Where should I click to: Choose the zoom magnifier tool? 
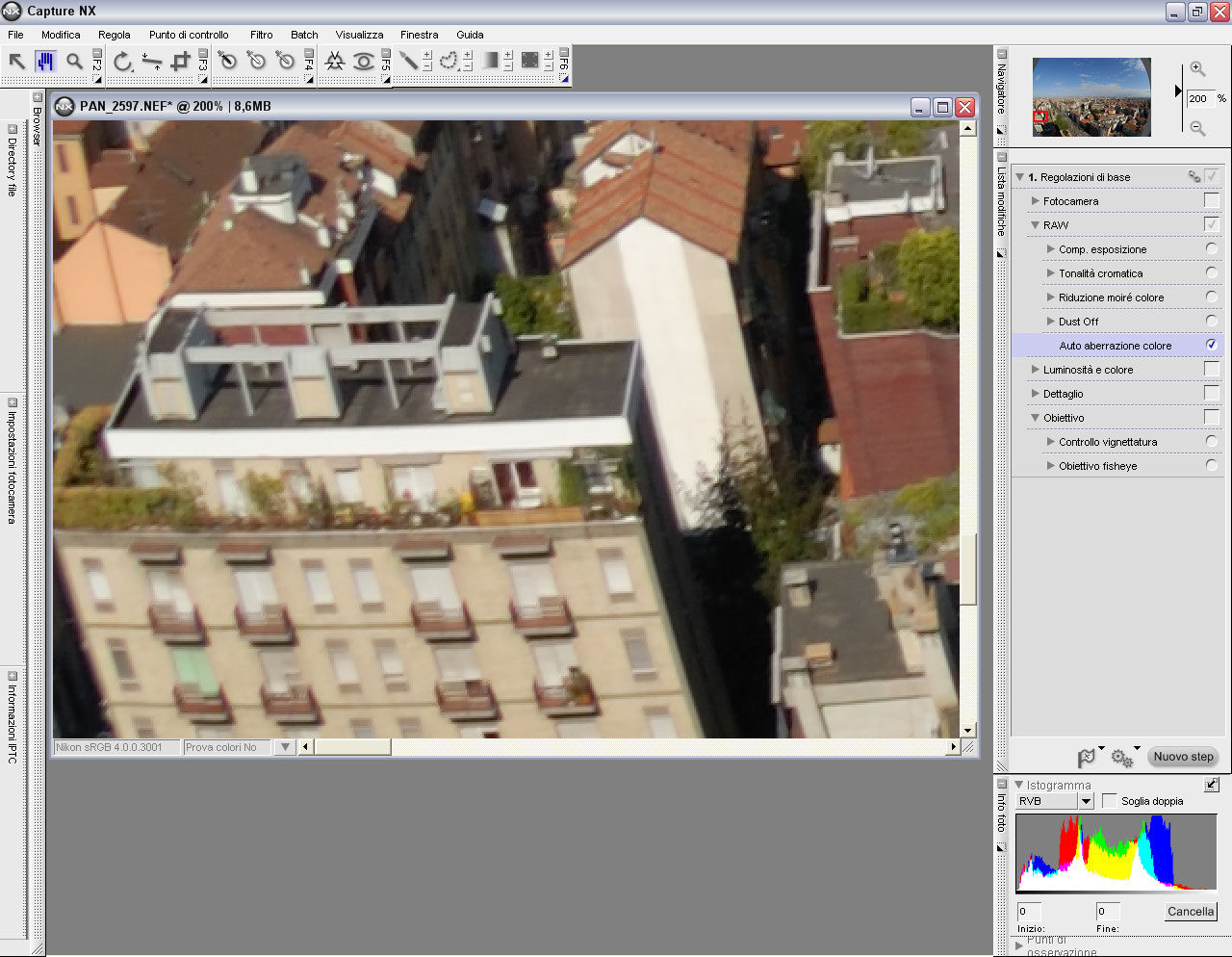(x=74, y=62)
